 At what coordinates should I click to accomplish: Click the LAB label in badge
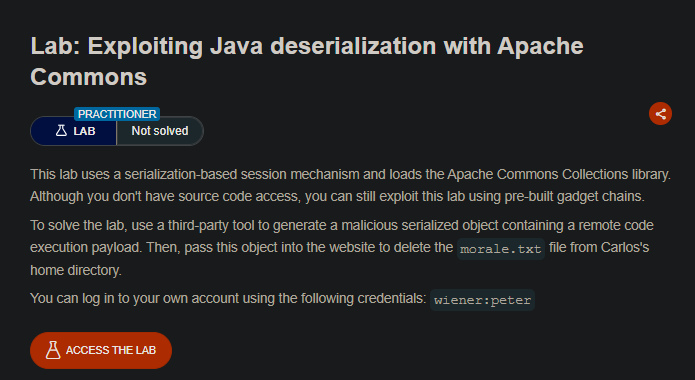pyautogui.click(x=84, y=131)
